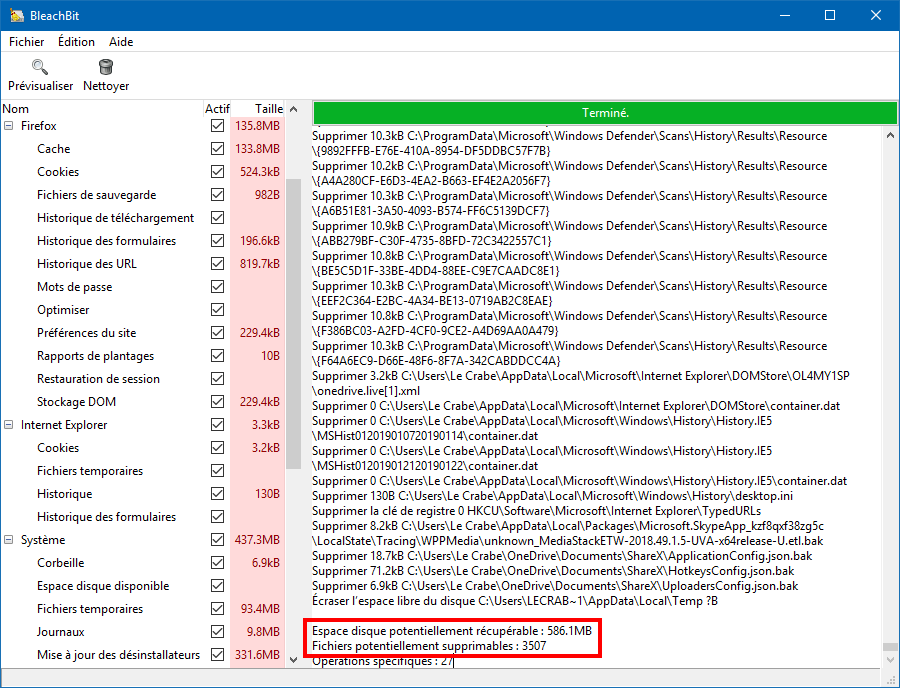Click log pane scroll-down arrow
The image size is (900, 688).
coord(890,660)
